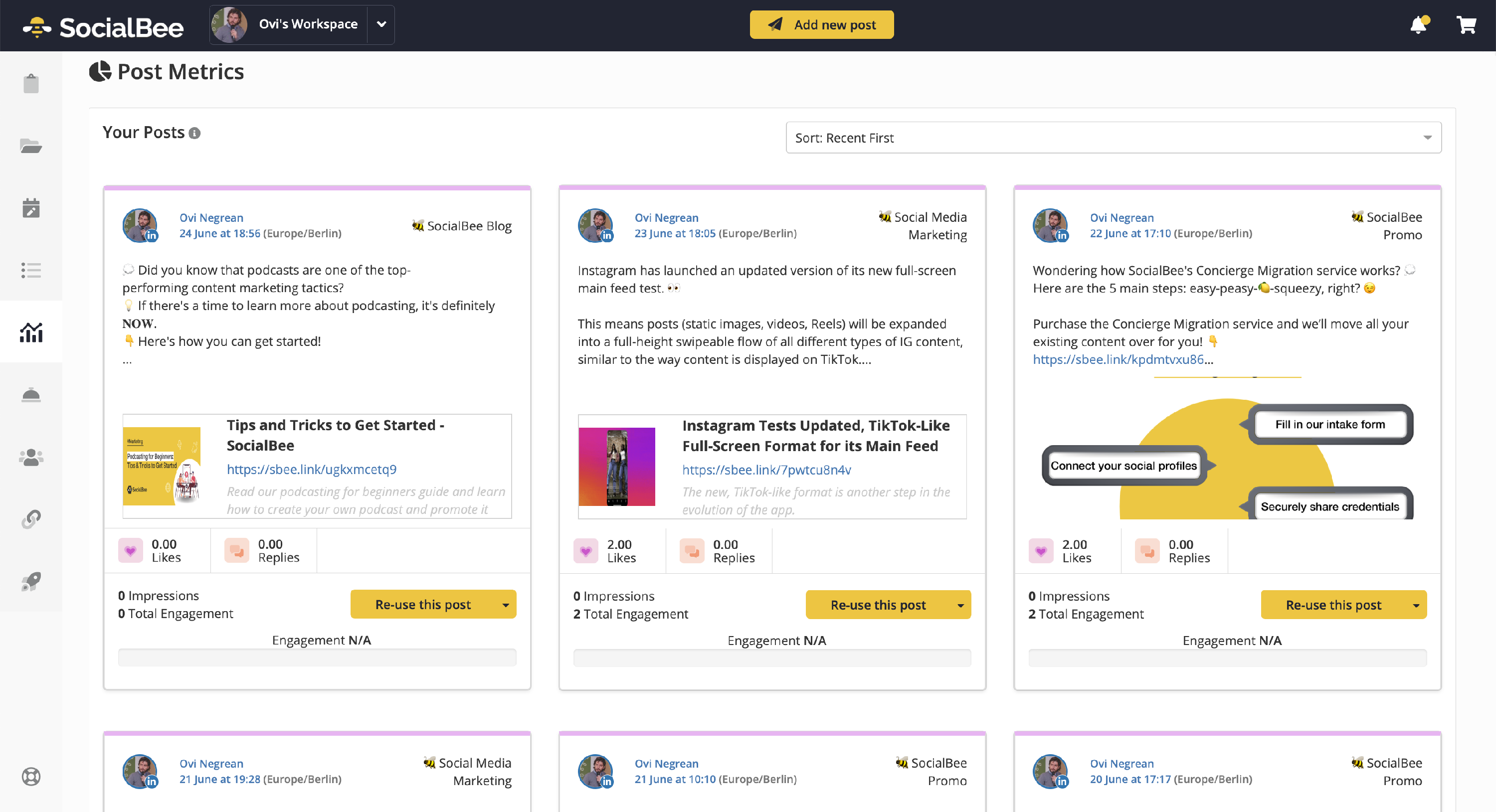Open the shopping cart icon
Image resolution: width=1496 pixels, height=812 pixels.
pos(1467,24)
